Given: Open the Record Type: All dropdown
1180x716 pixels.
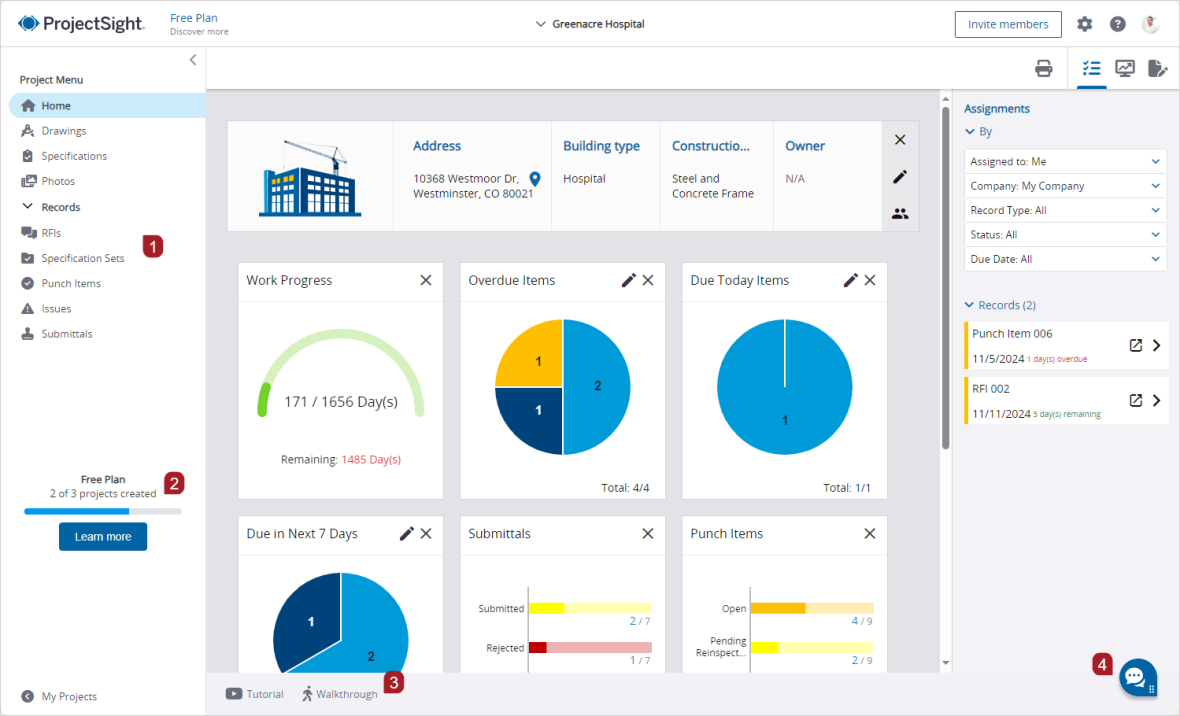Looking at the screenshot, I should 1065,211.
